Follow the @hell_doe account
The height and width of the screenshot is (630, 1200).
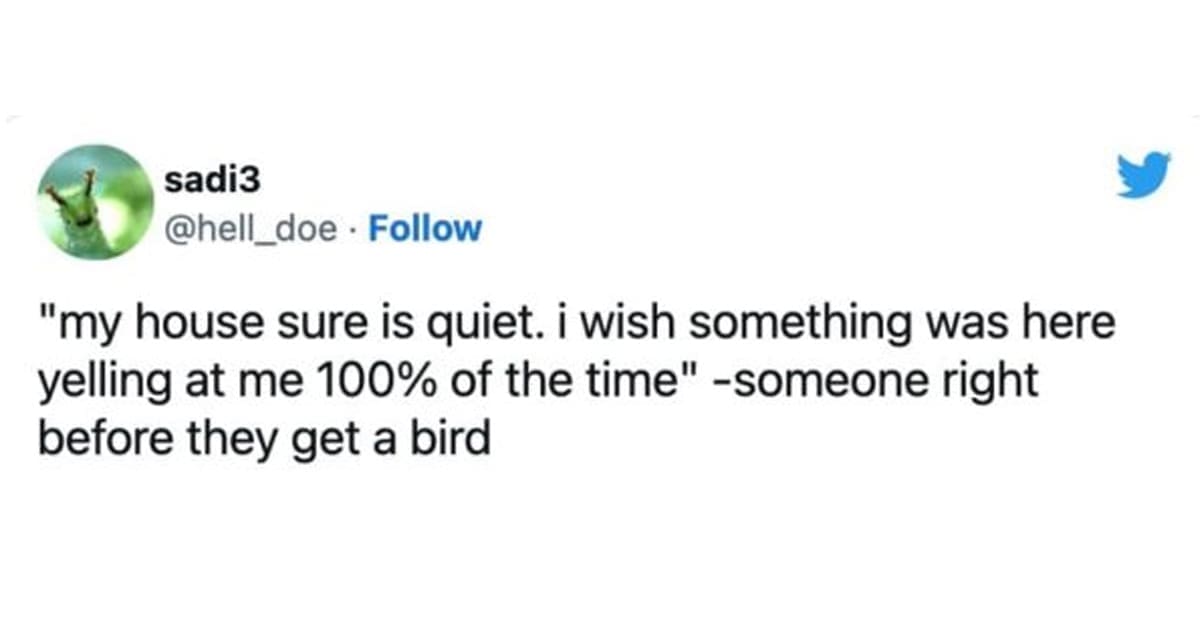click(x=425, y=229)
